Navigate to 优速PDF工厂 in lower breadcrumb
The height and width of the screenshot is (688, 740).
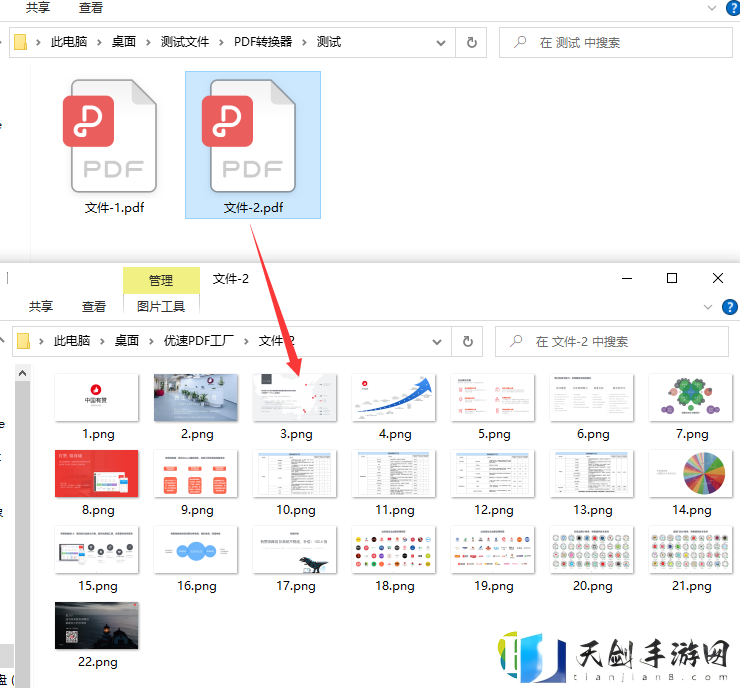(x=199, y=341)
